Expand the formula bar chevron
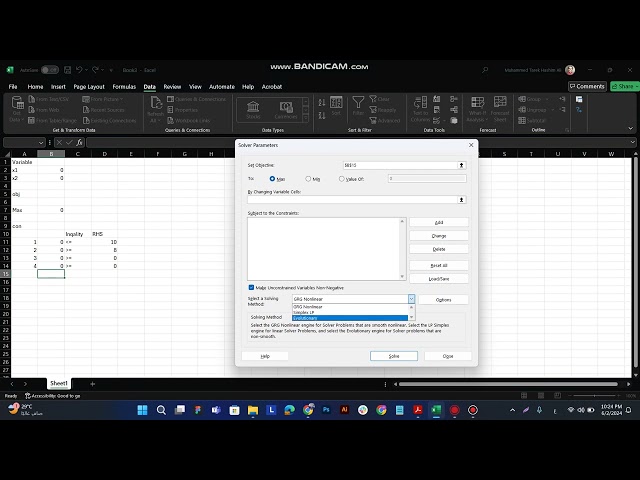Image resolution: width=640 pixels, height=480 pixels. 632,142
